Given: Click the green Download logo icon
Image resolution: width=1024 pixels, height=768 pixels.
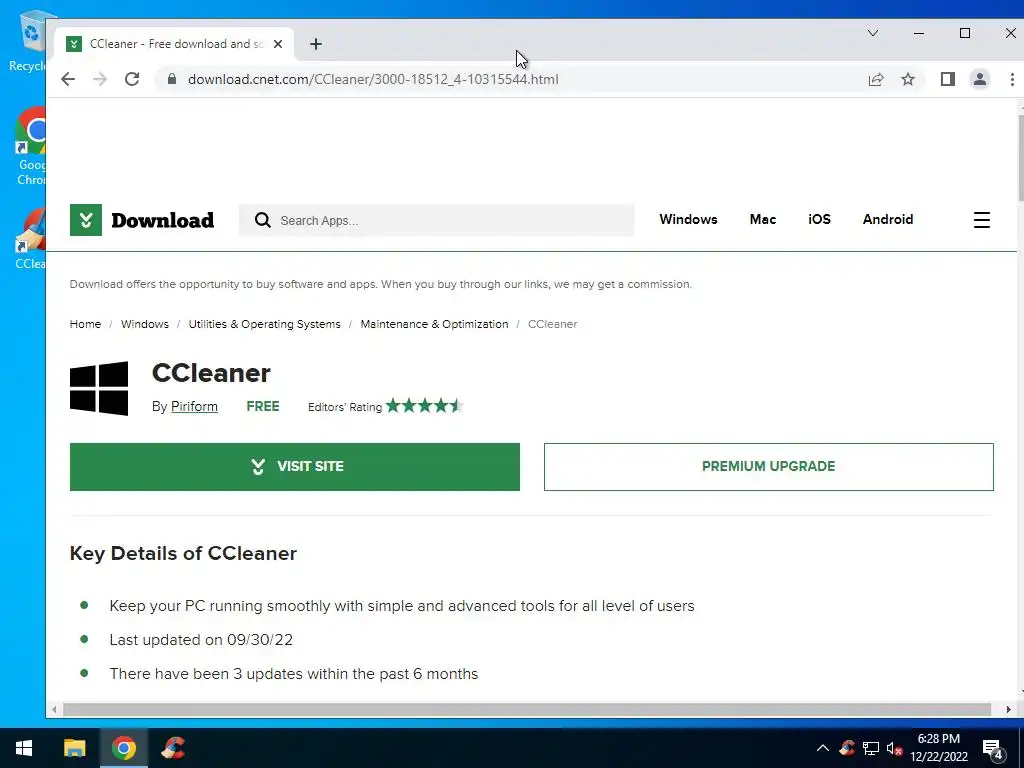Looking at the screenshot, I should point(86,219).
